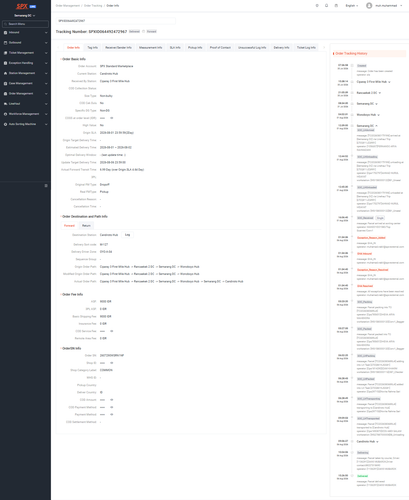This screenshot has height=500, width=409.
Task: Click the Log button beside Destination Station
Action: tap(127, 235)
